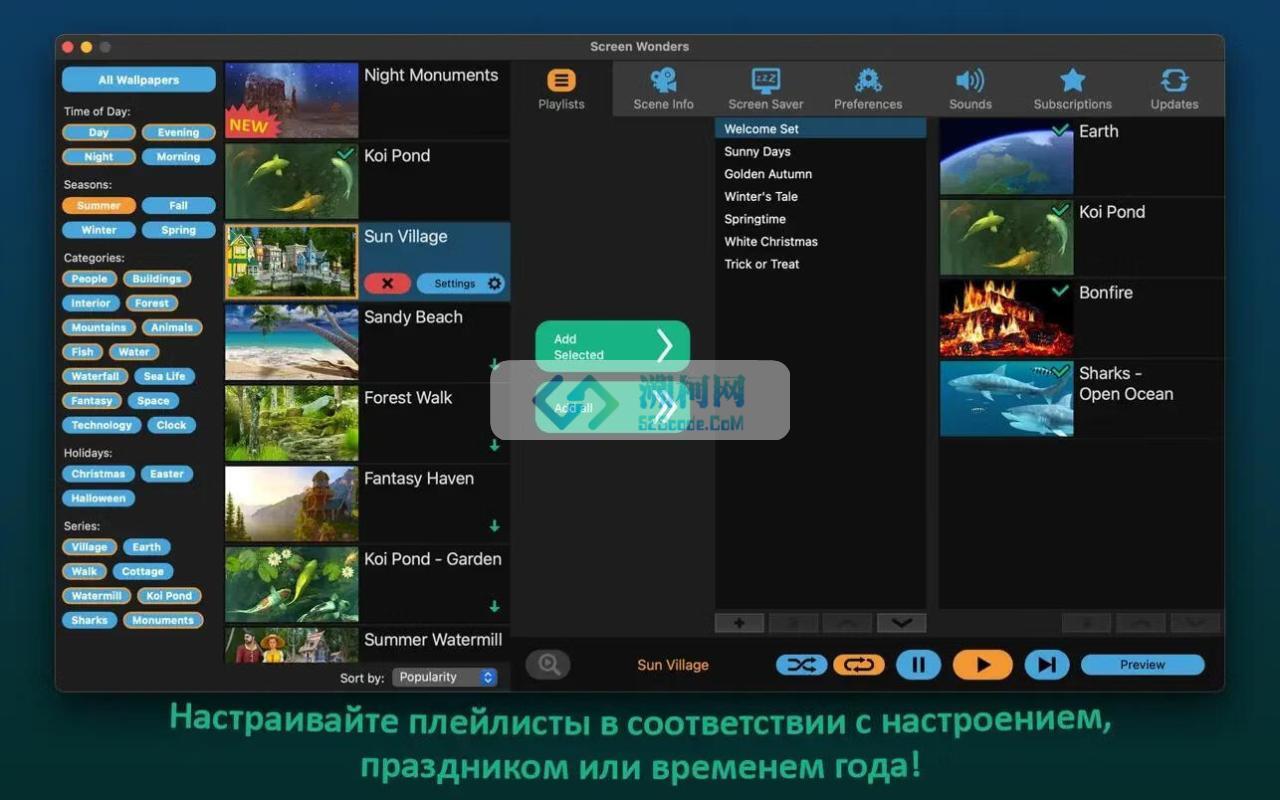Open the Updates tab
The image size is (1280, 800).
tap(1174, 89)
